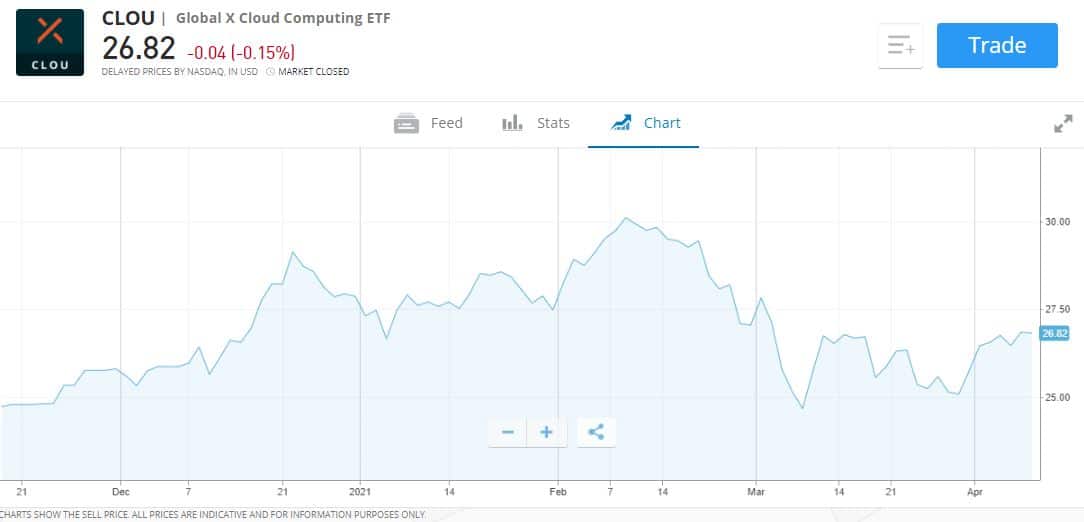Open the Trade dialog with the blue button
1084x522 pixels.
pyautogui.click(x=997, y=45)
